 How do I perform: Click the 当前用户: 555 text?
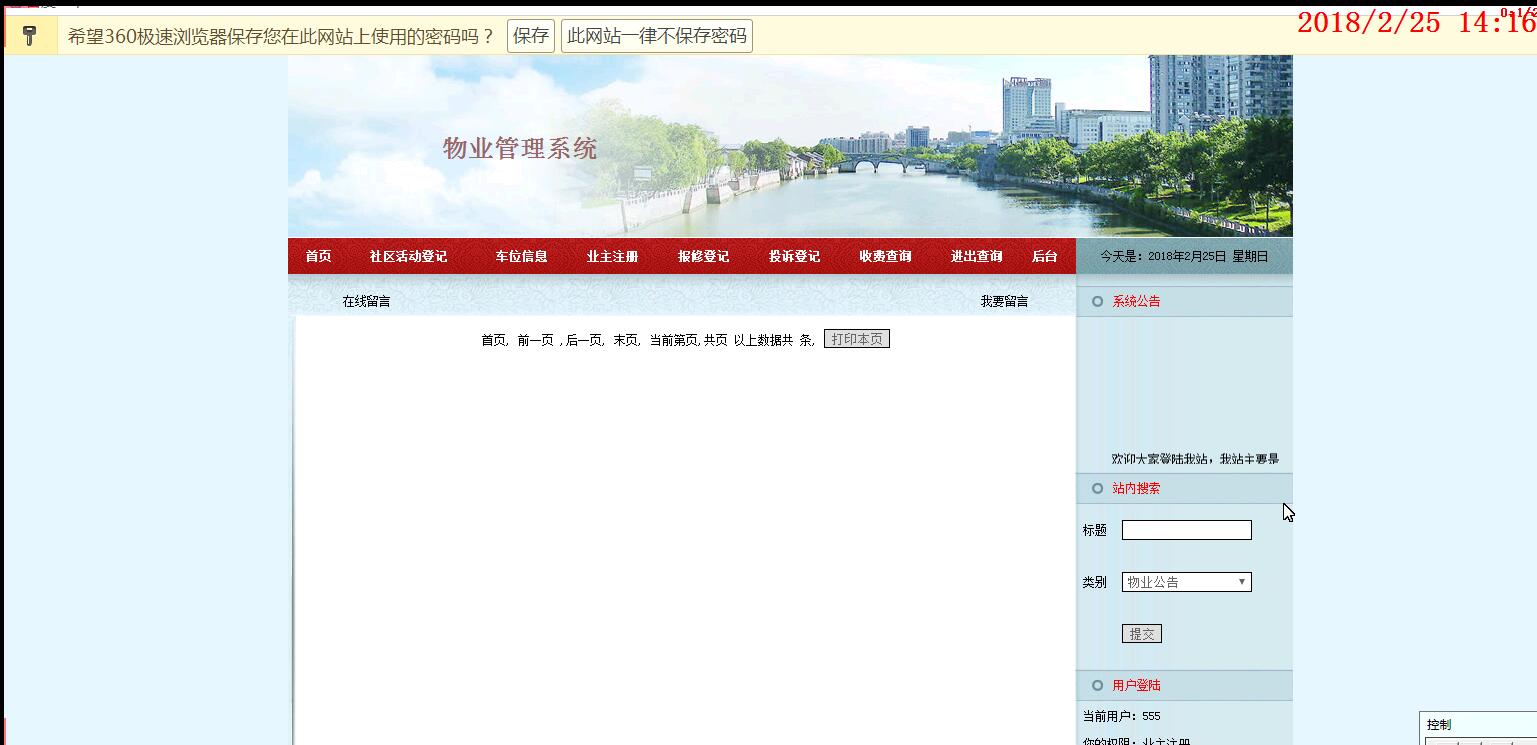pyautogui.click(x=1121, y=716)
